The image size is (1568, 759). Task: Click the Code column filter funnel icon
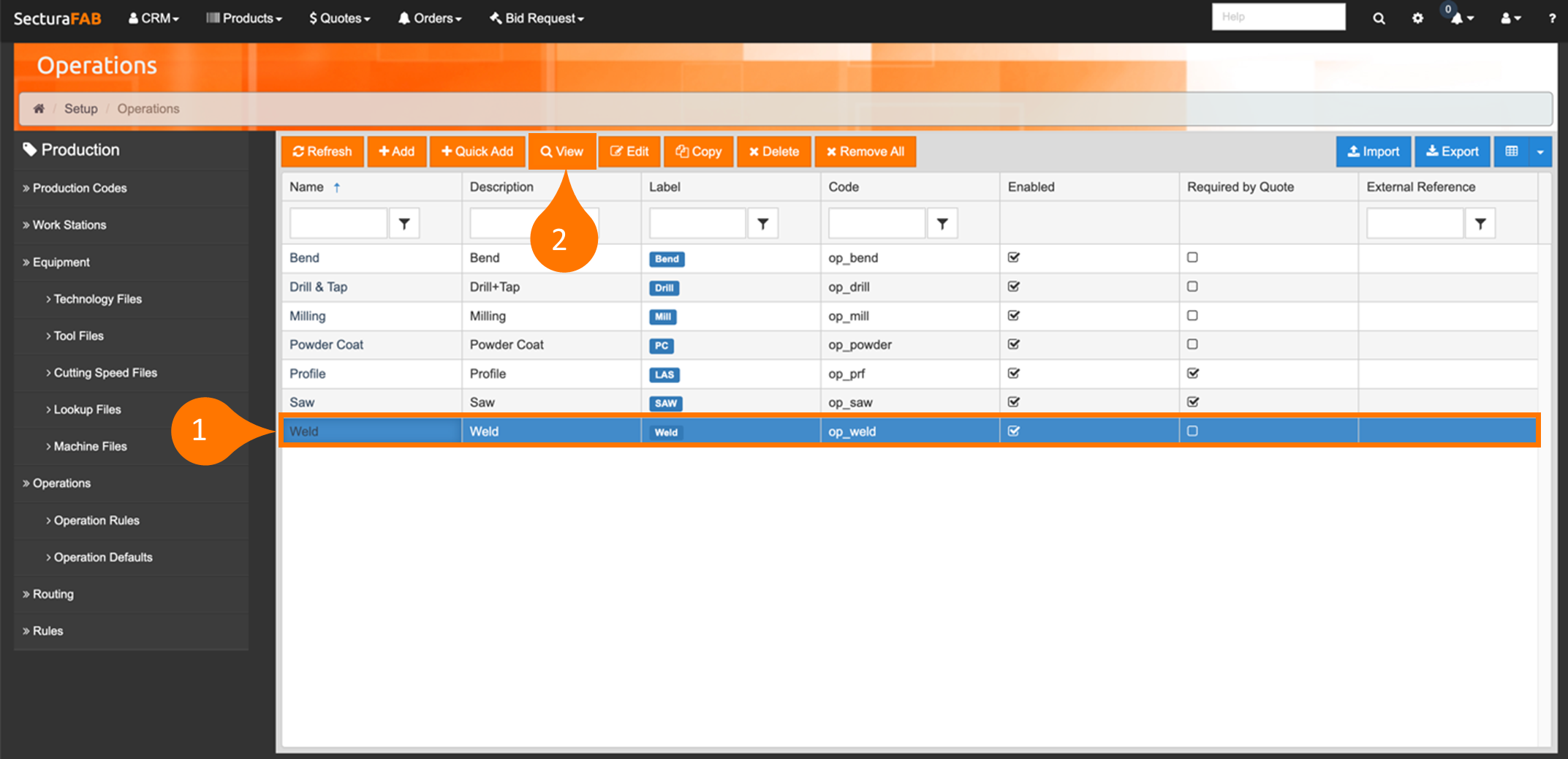pos(942,224)
